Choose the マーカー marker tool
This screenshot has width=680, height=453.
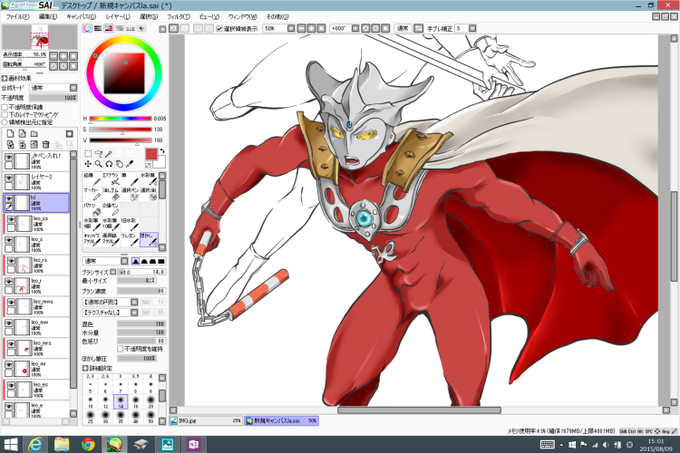[92, 194]
